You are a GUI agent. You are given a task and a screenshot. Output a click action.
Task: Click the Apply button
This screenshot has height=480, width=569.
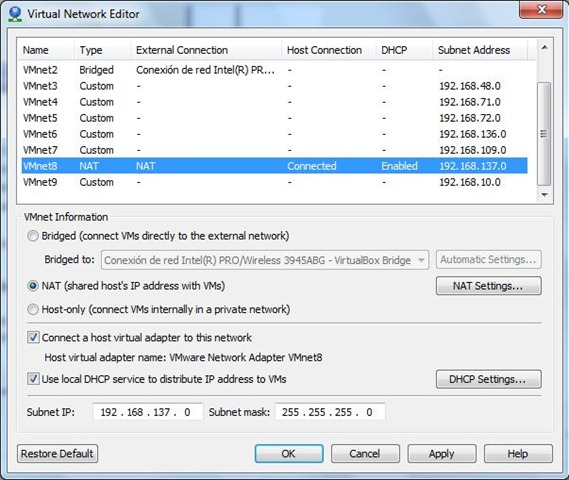click(x=442, y=454)
